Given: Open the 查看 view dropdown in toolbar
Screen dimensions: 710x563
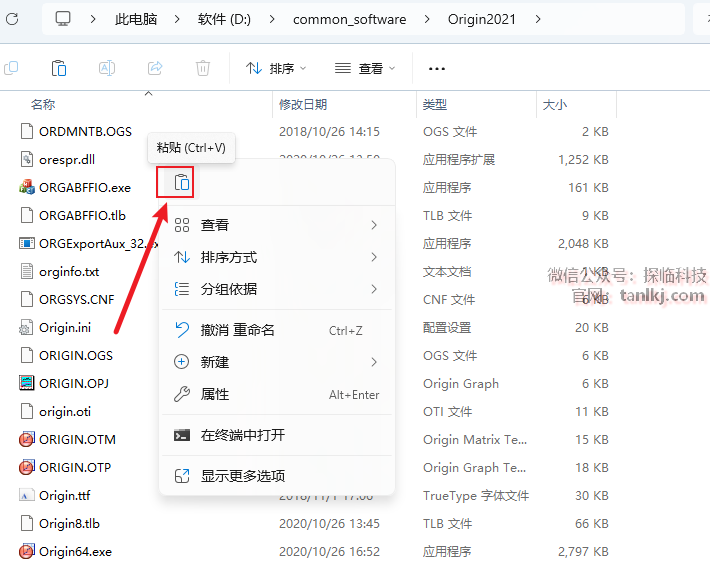Looking at the screenshot, I should 365,68.
